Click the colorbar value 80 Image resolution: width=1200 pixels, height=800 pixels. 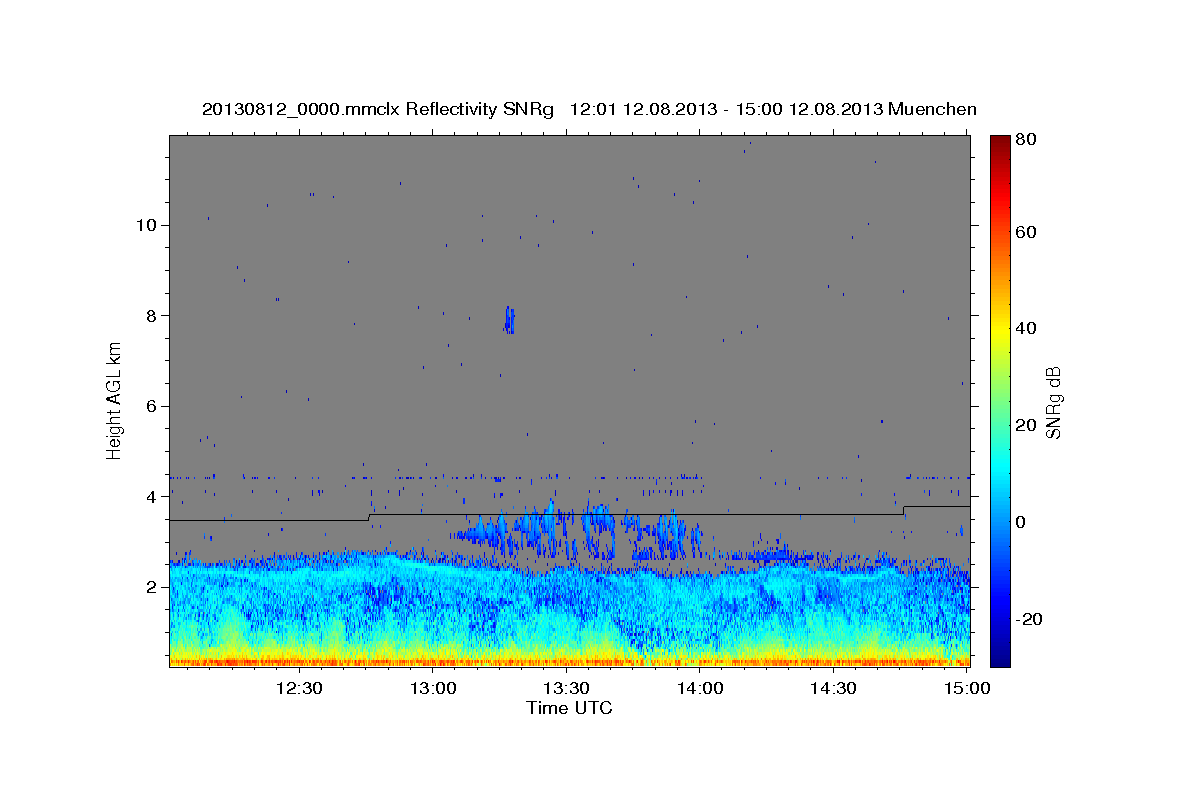[x=1028, y=141]
